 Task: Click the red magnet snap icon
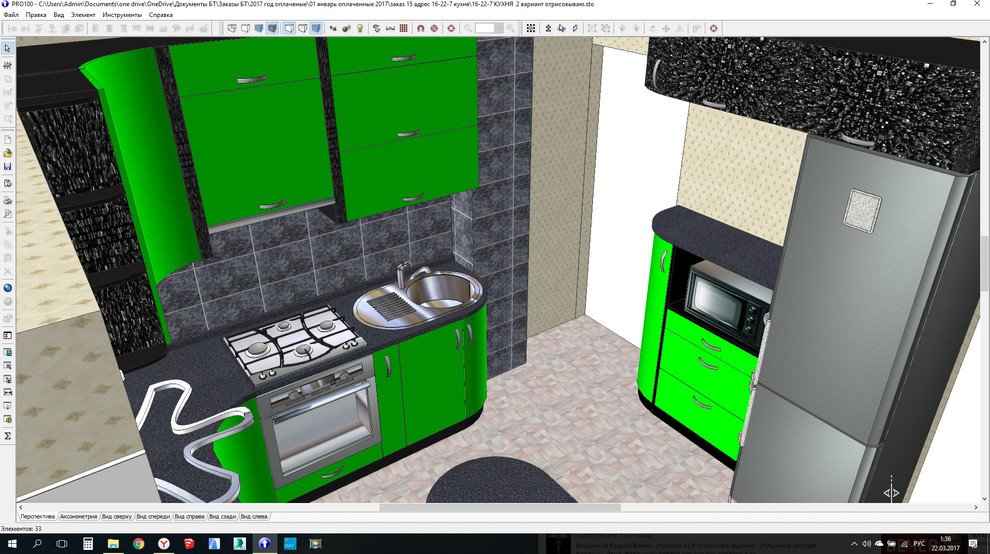420,28
